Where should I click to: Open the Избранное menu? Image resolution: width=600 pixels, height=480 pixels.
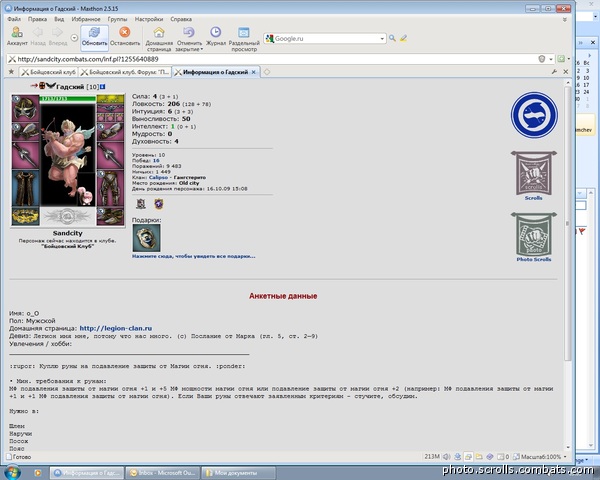pos(86,19)
